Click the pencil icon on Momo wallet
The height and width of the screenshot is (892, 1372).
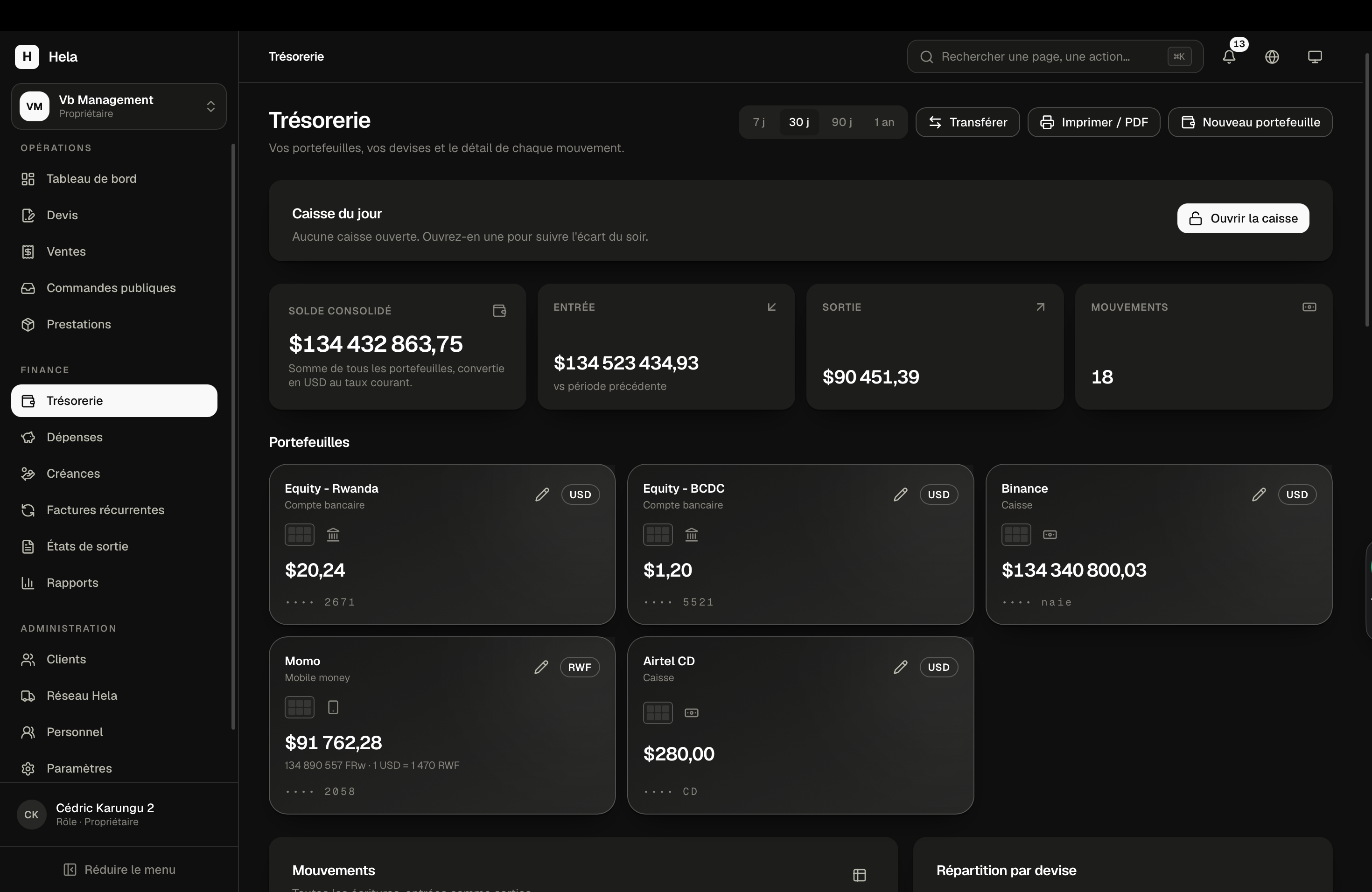pyautogui.click(x=541, y=667)
